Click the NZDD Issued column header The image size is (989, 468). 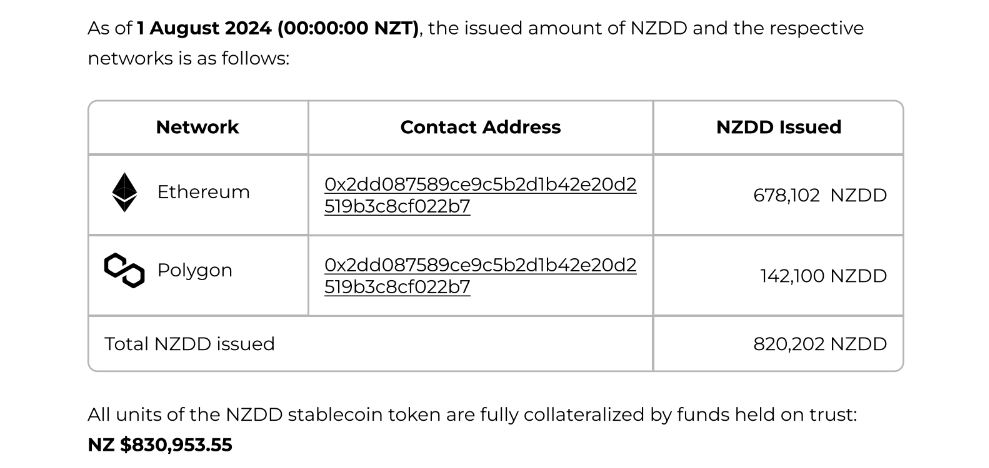pos(778,127)
